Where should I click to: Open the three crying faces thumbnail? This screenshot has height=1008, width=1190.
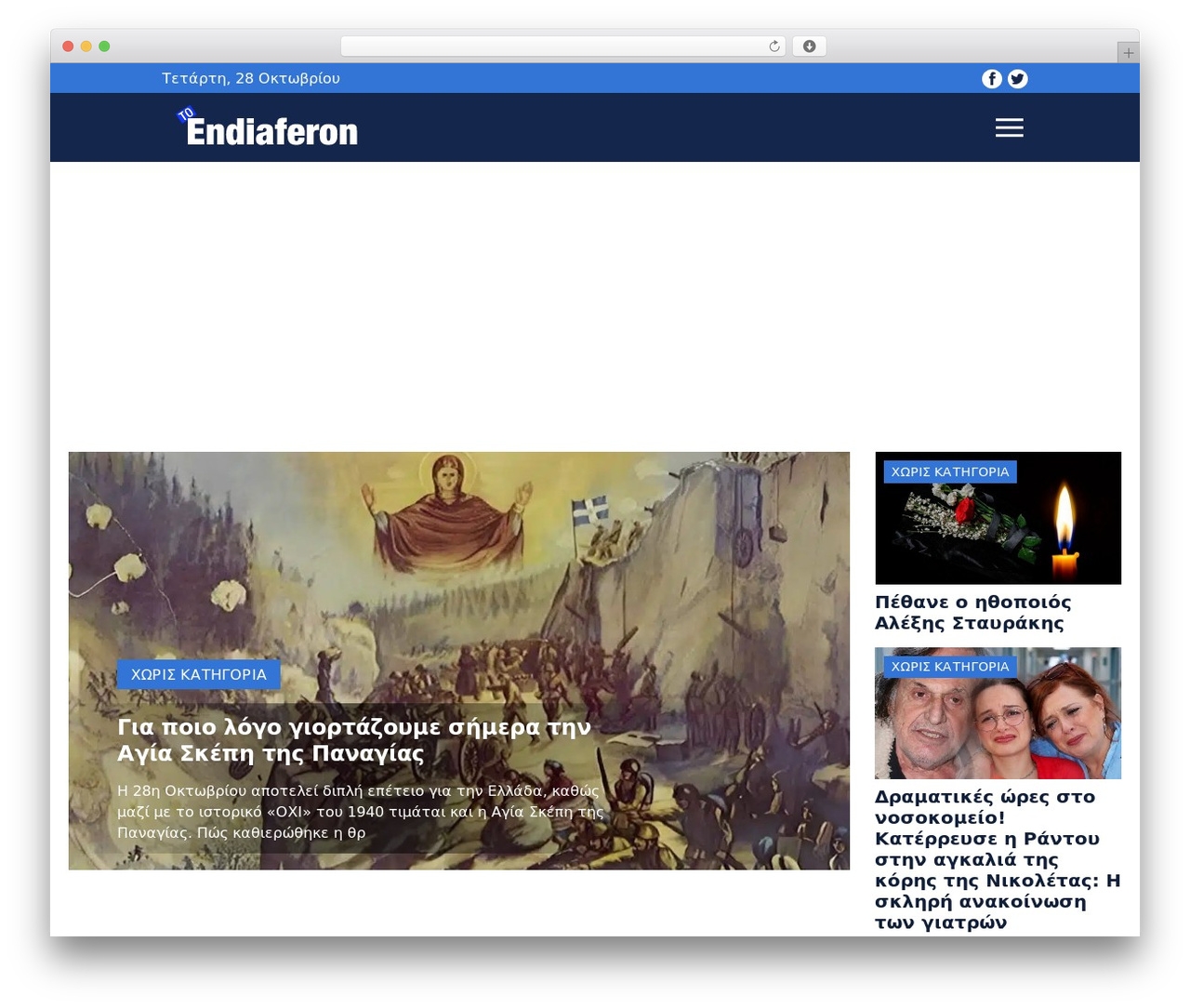(x=998, y=713)
